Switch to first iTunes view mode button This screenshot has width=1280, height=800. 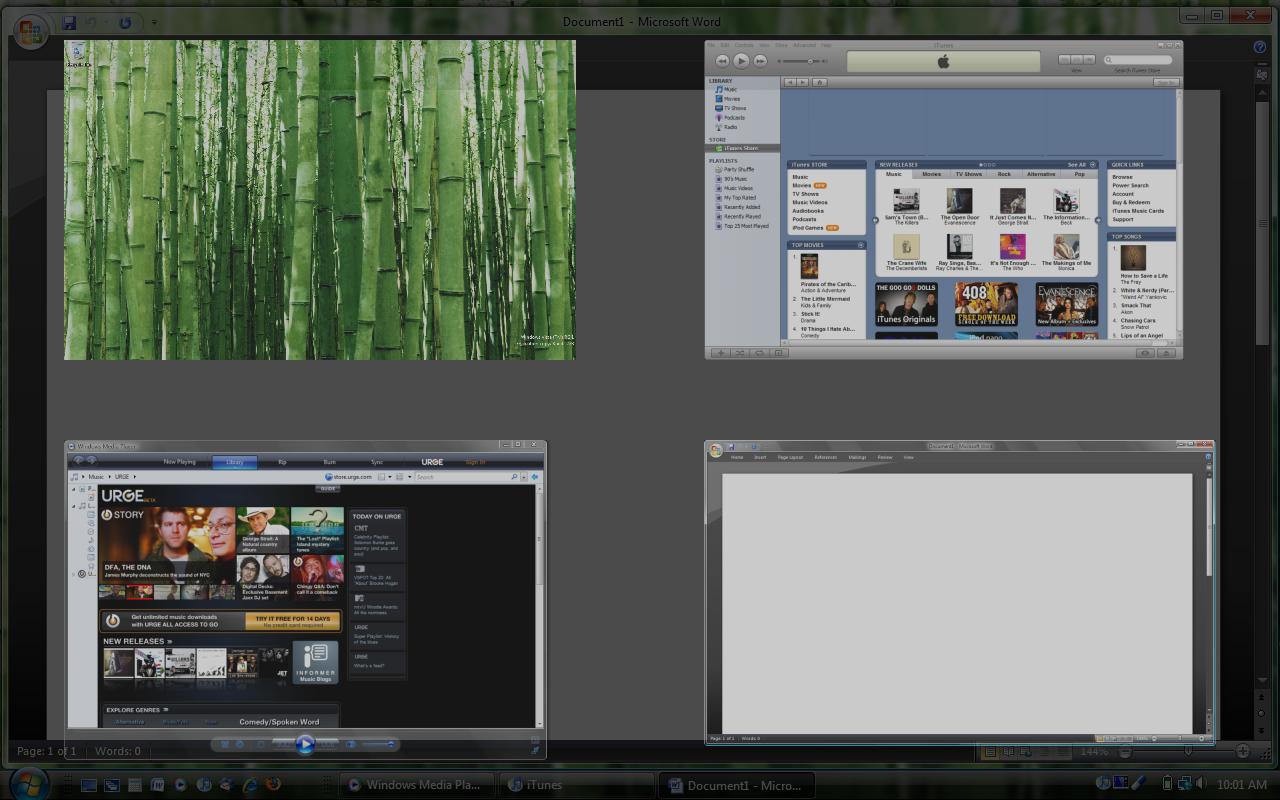1065,60
